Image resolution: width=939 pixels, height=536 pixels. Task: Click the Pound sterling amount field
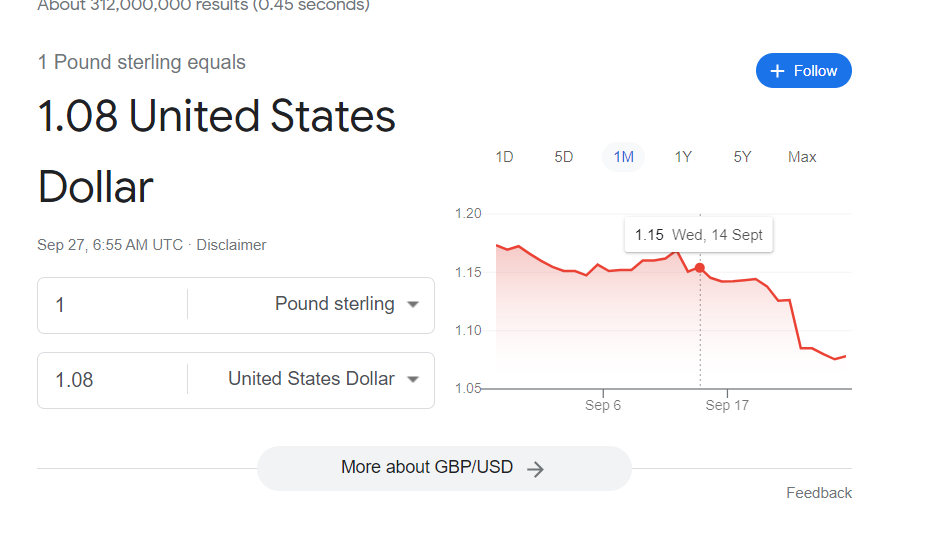click(112, 305)
